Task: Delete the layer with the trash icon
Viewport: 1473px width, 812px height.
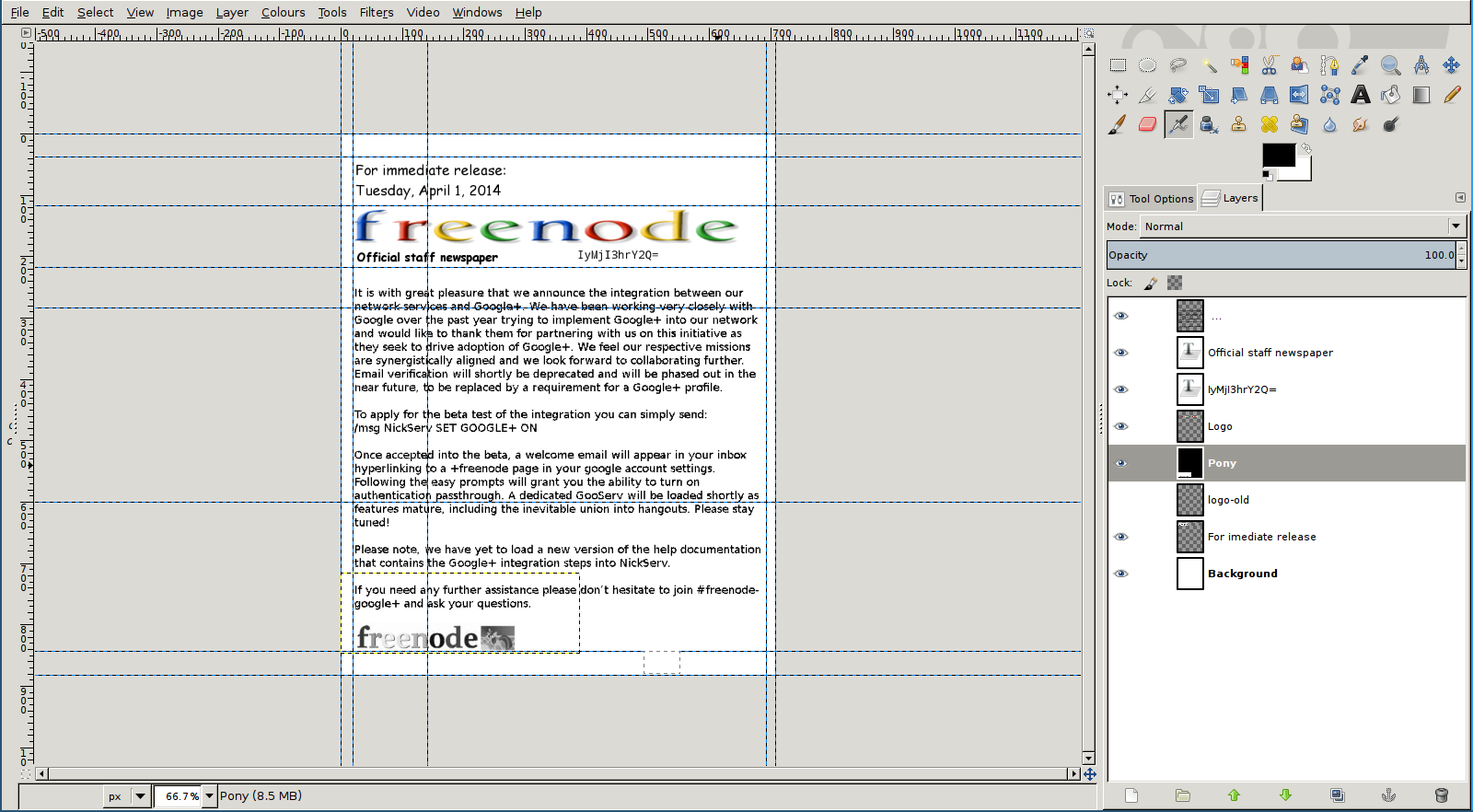Action: point(1442,795)
